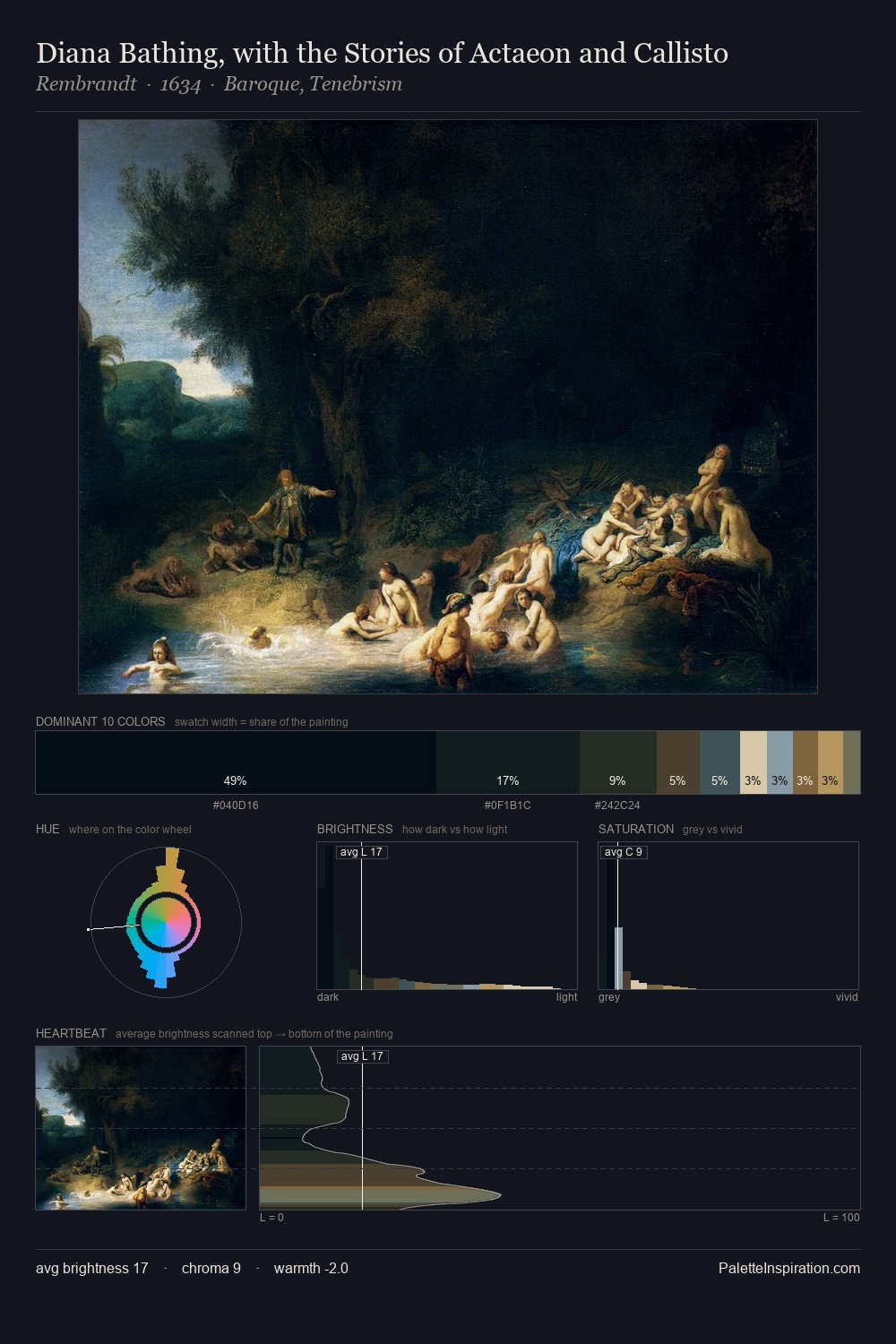Open the PaletteInspiration.com link
This screenshot has width=896, height=1344.
pos(789,1268)
